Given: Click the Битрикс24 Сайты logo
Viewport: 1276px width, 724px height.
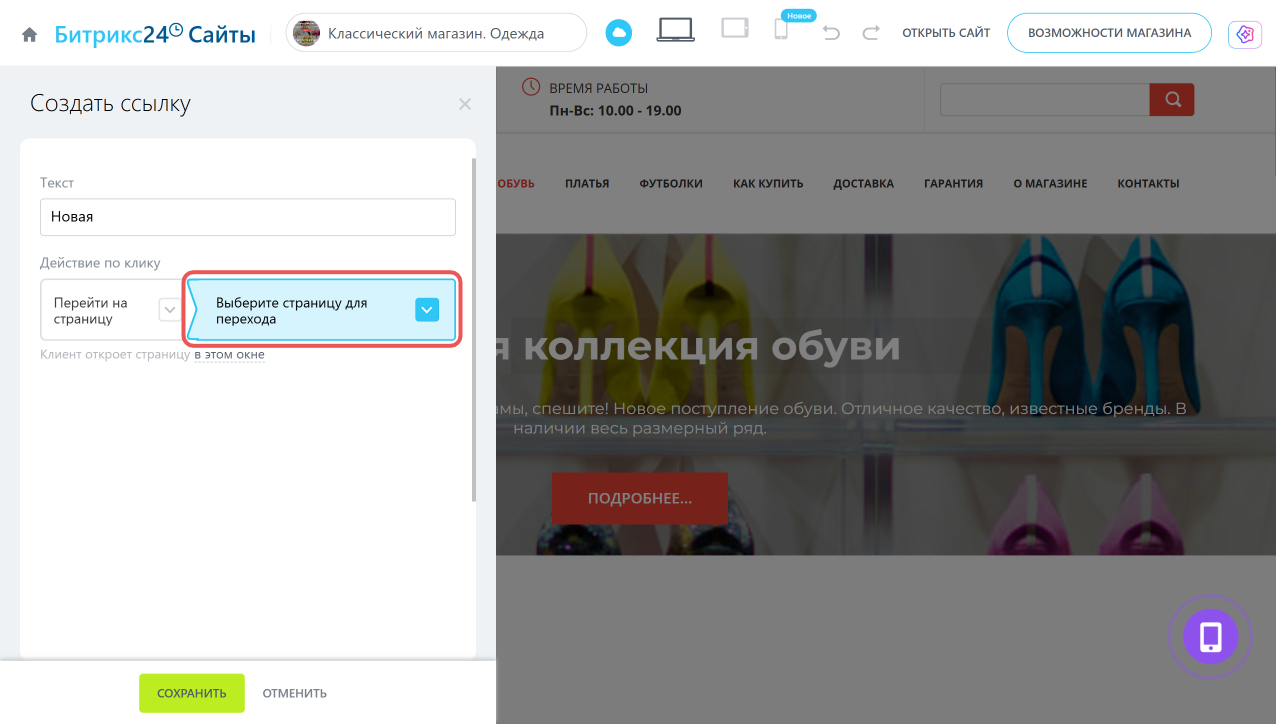Looking at the screenshot, I should point(155,34).
